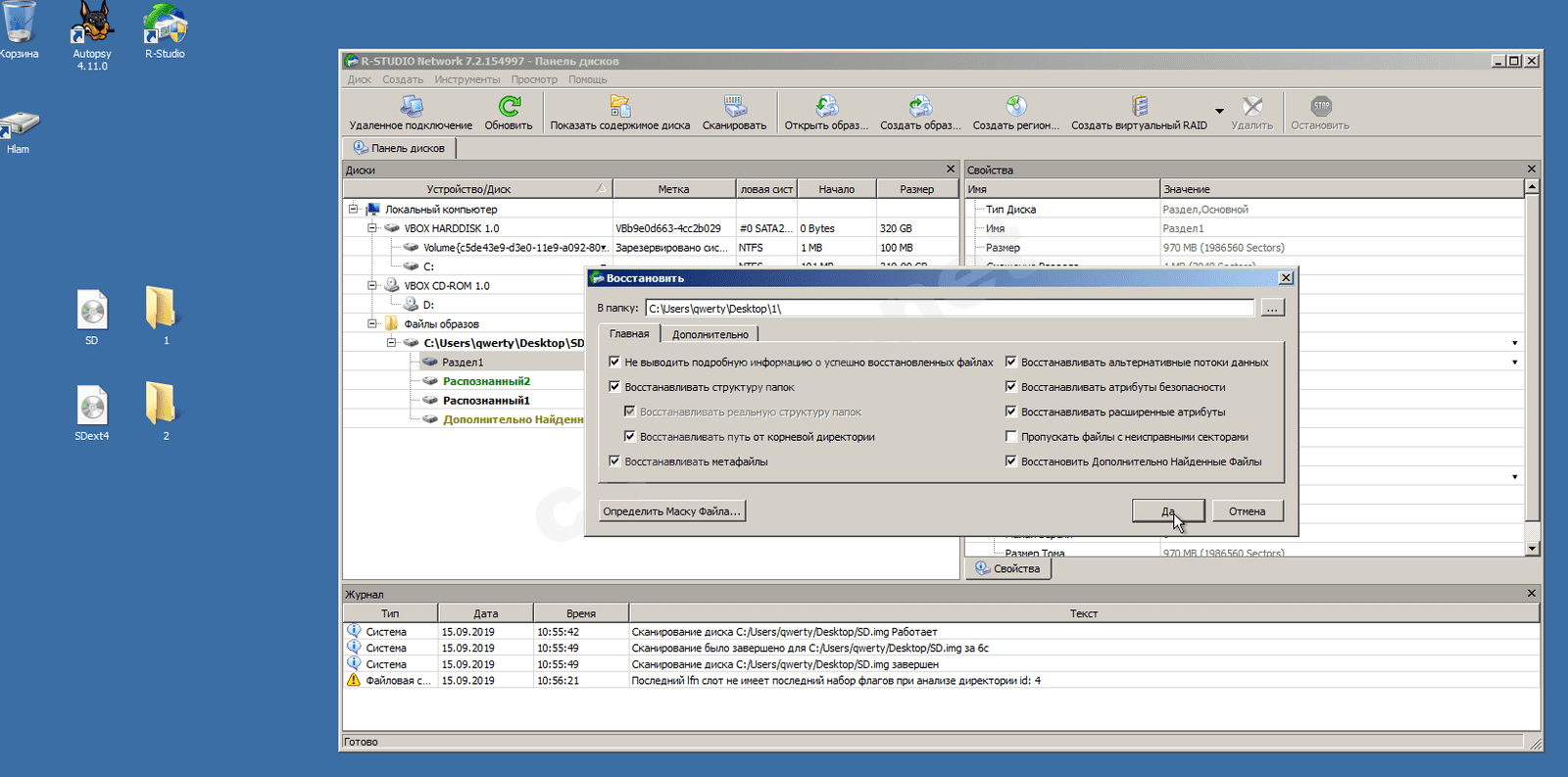
Task: Click Показать содержимое диска toolbar icon
Action: tap(619, 107)
